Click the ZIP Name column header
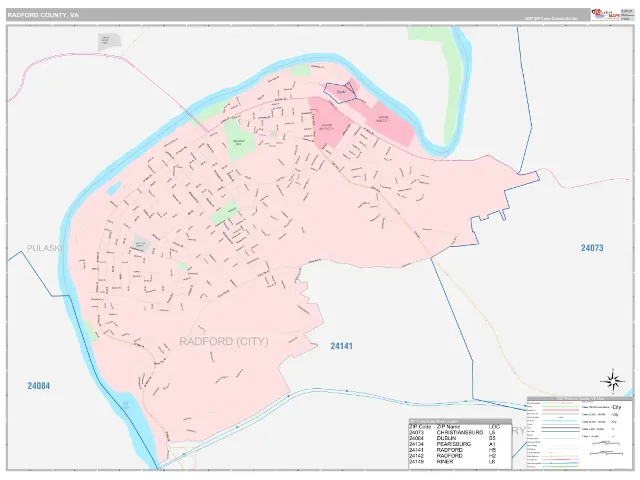 tap(448, 427)
